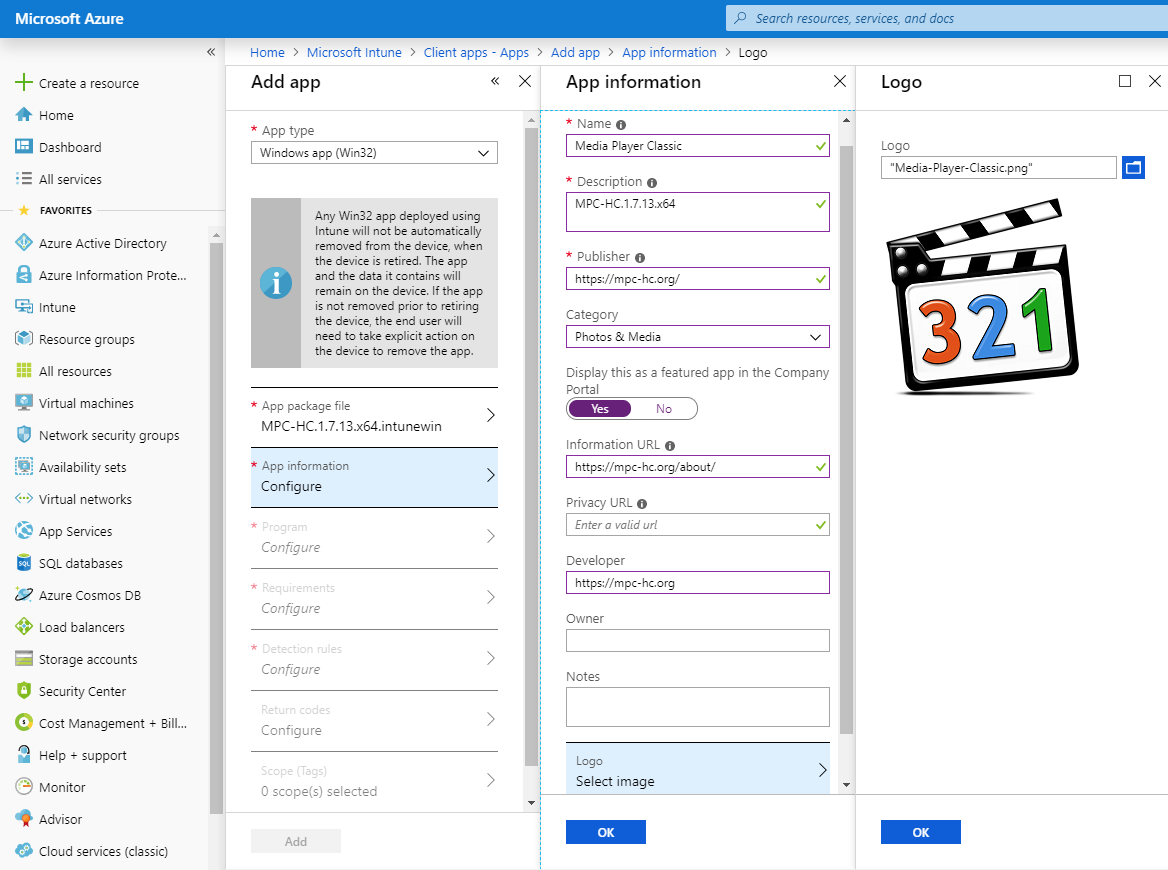Open Network security groups shield icon
Screen dimensions: 1168x870
pos(24,435)
